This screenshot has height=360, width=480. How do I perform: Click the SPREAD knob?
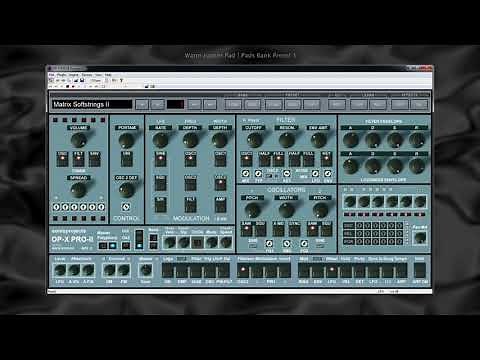click(x=79, y=190)
